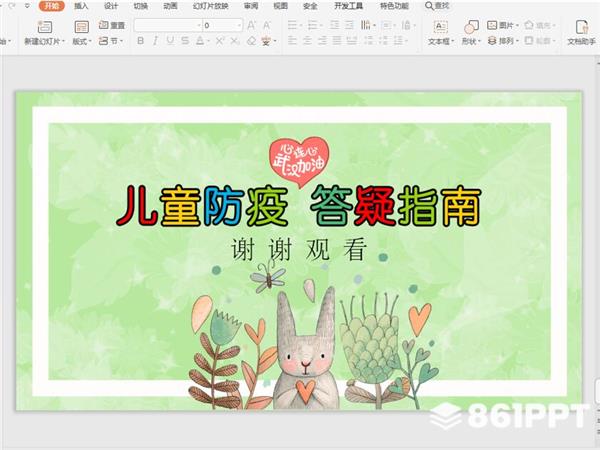Click the decrease font size icon
Viewport: 600px width, 450px height.
point(267,25)
